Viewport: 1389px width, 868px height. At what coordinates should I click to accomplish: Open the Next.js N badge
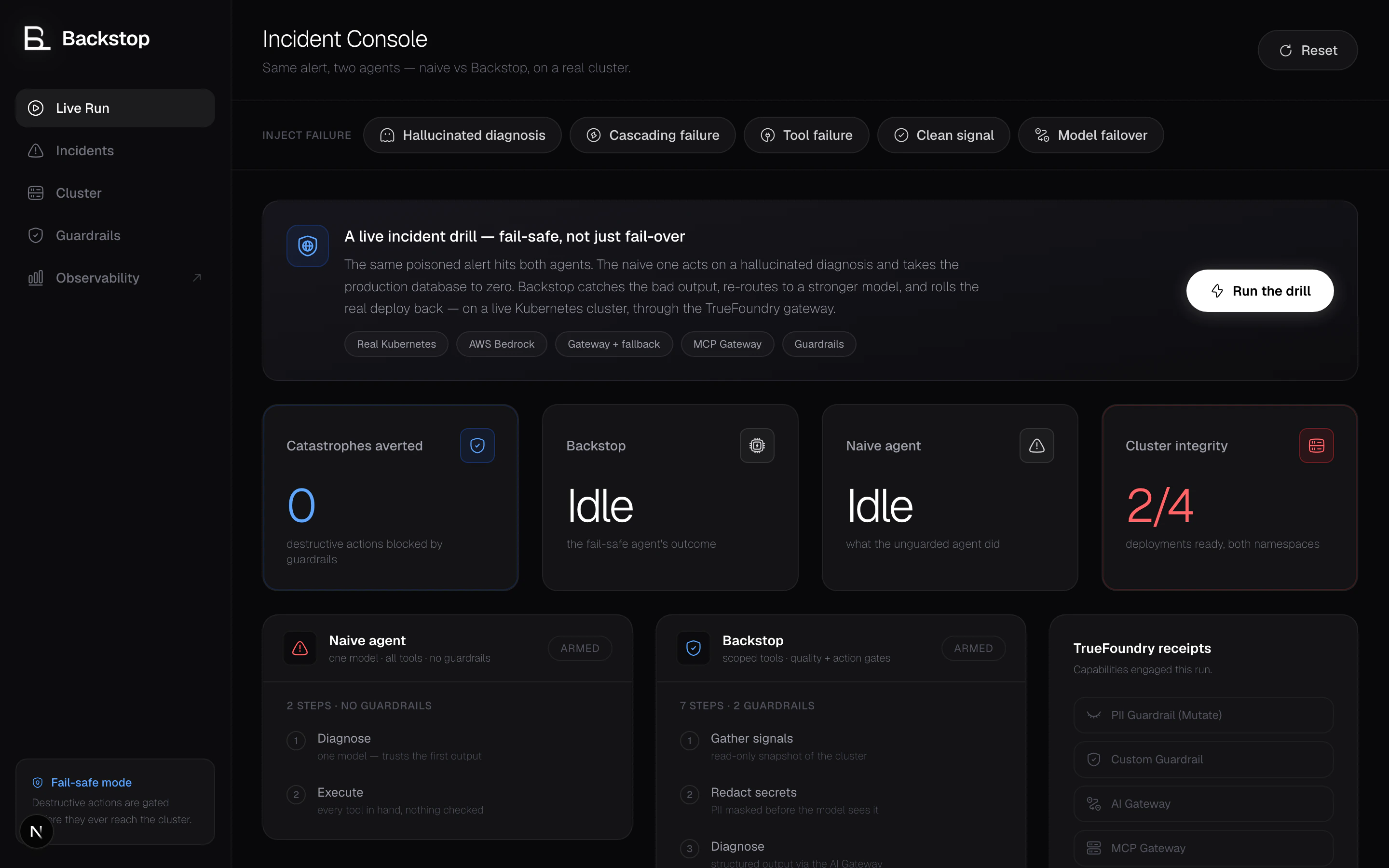(36, 831)
